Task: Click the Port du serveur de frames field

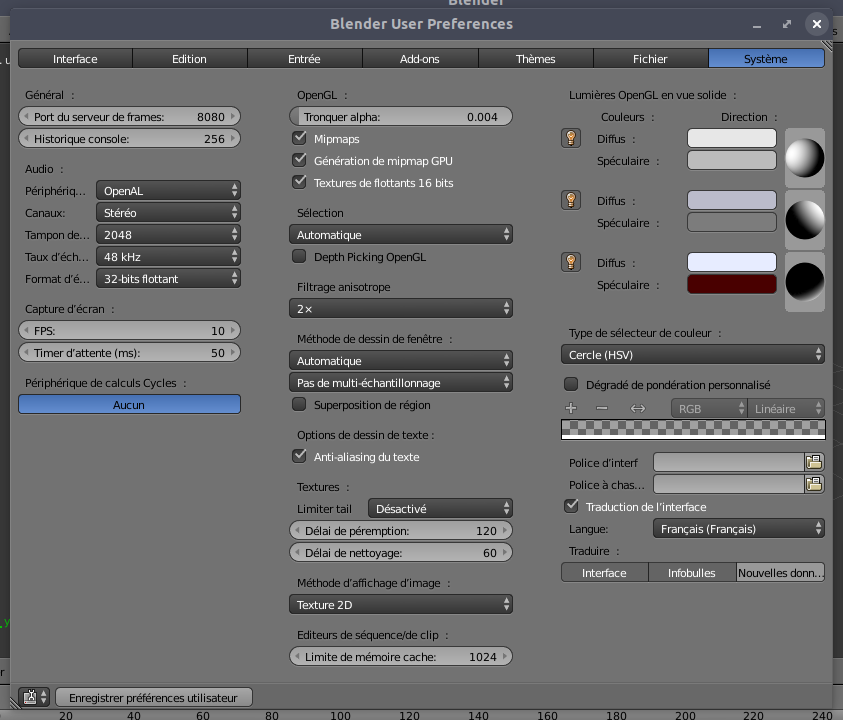Action: click(129, 117)
